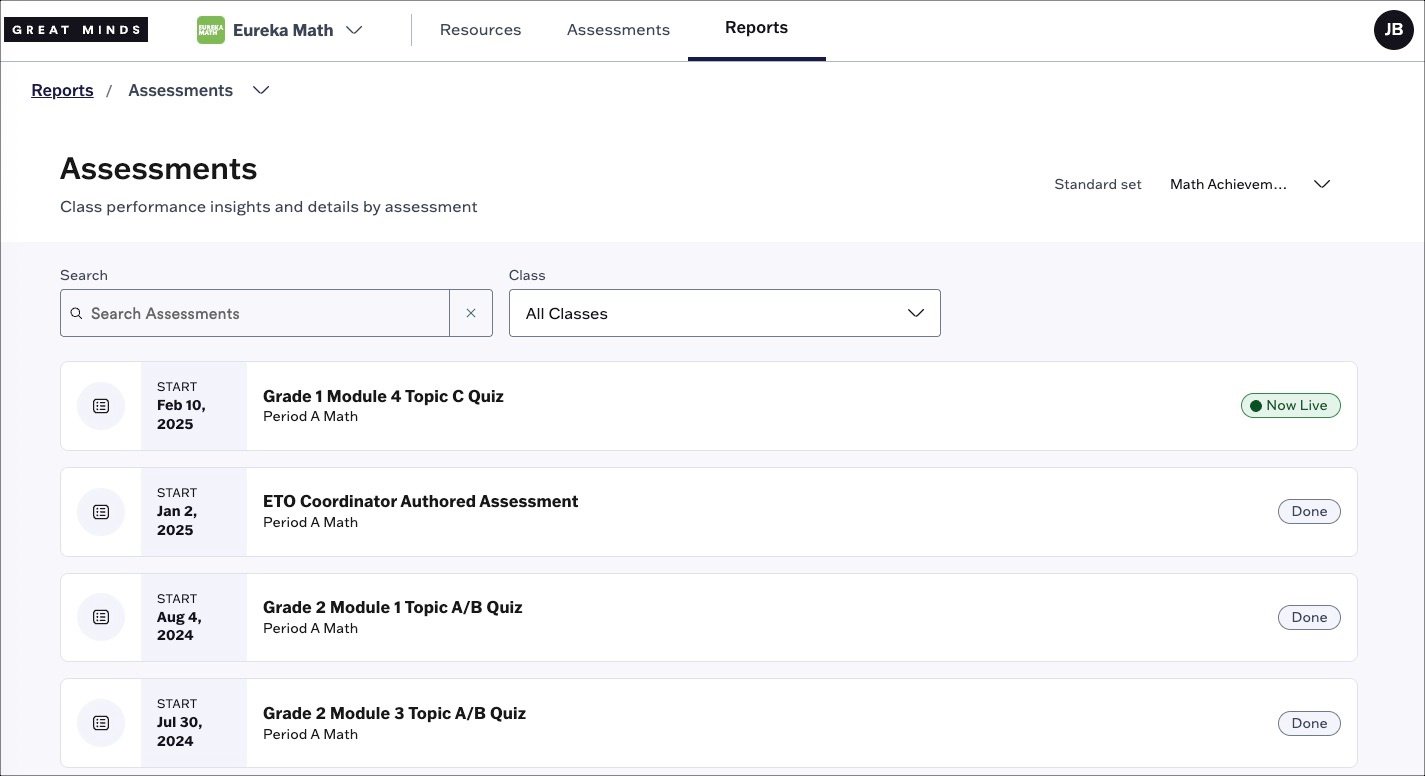Click the Reports breadcrumb link
The image size is (1425, 776).
pos(62,90)
